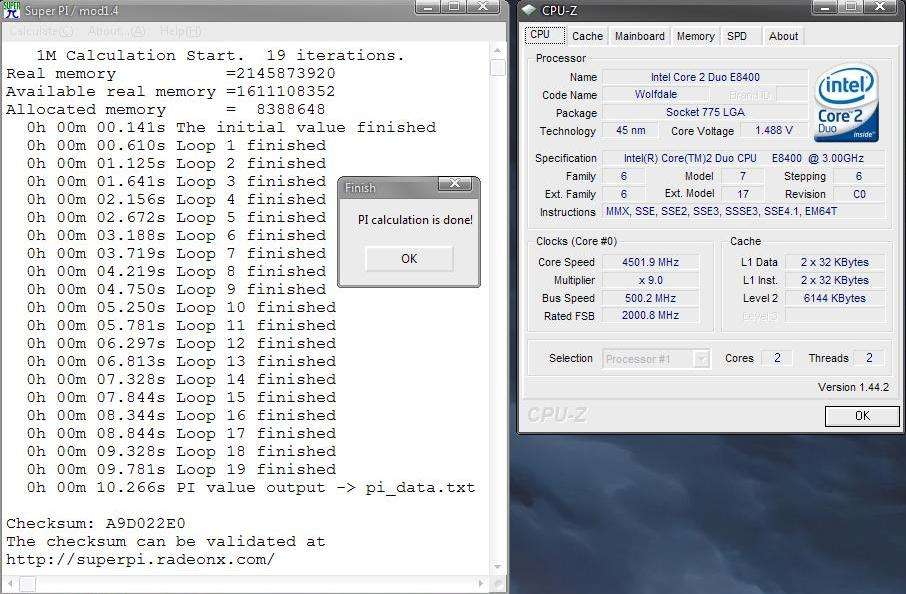Go to CPU-Z About tab

[x=783, y=36]
